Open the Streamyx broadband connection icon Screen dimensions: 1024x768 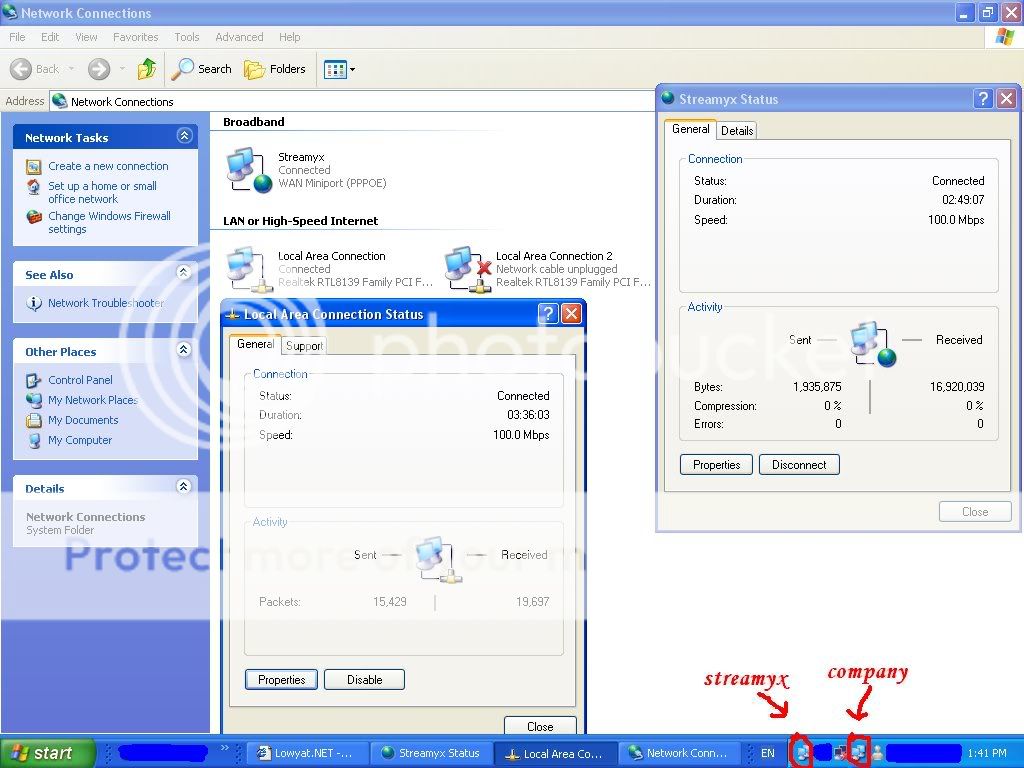pyautogui.click(x=246, y=168)
